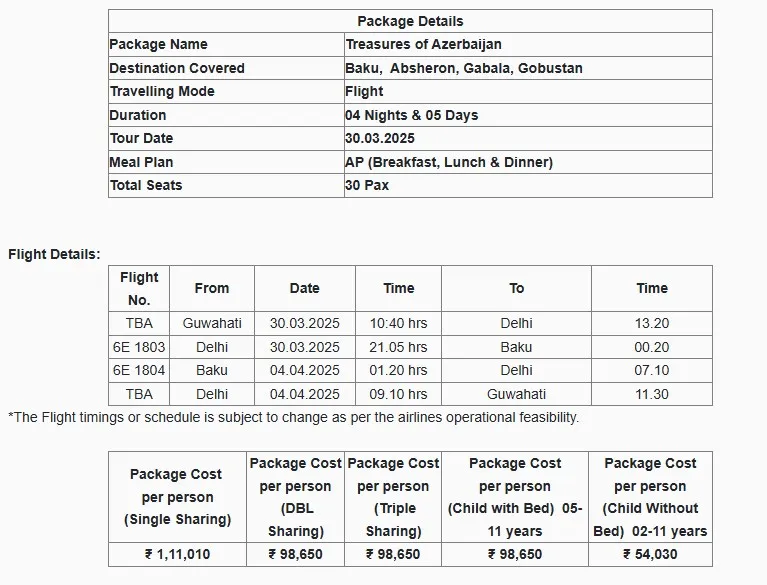Click 'Baku' in the To column

click(516, 347)
